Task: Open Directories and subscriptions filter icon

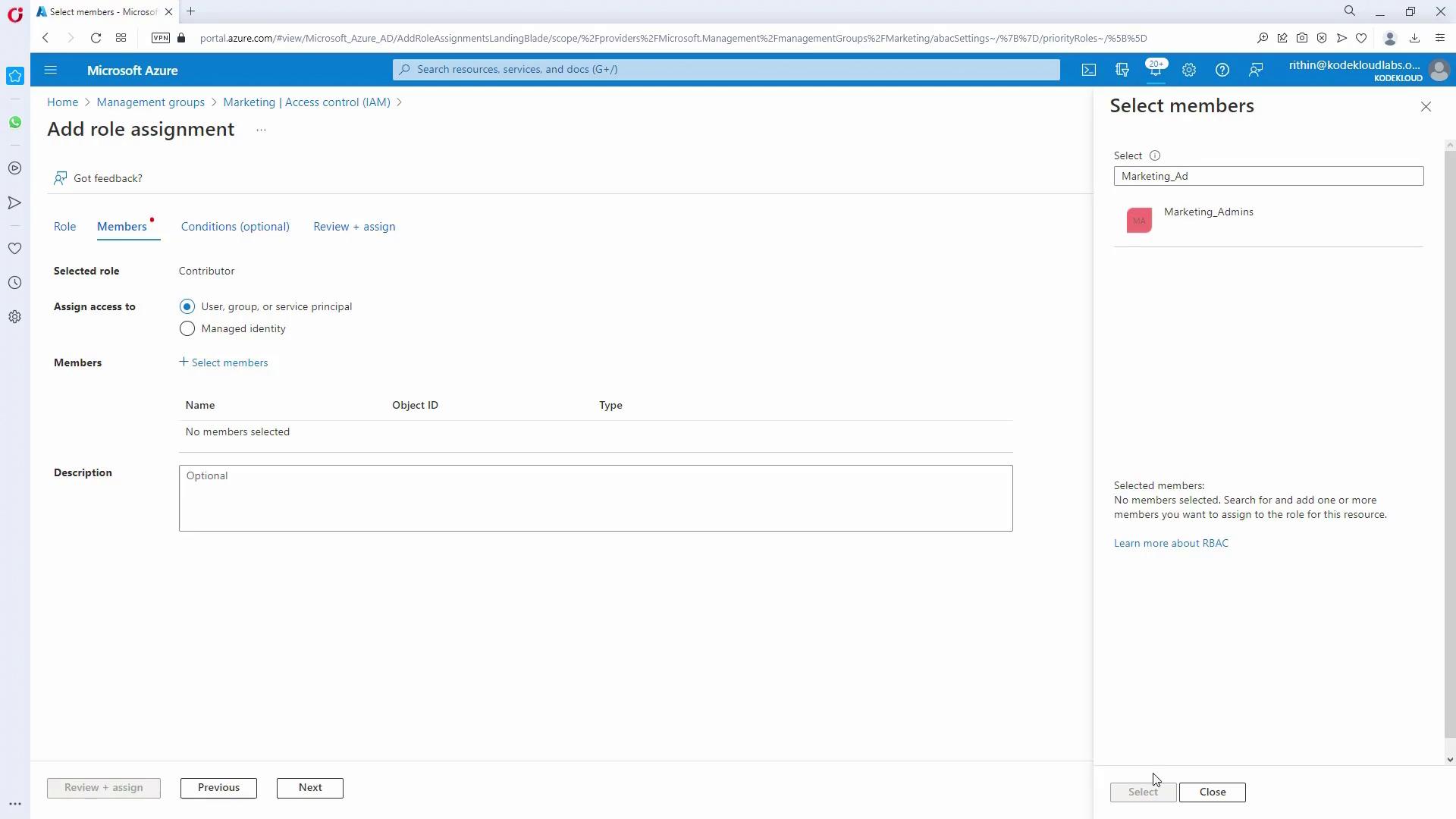Action: coord(1122,70)
